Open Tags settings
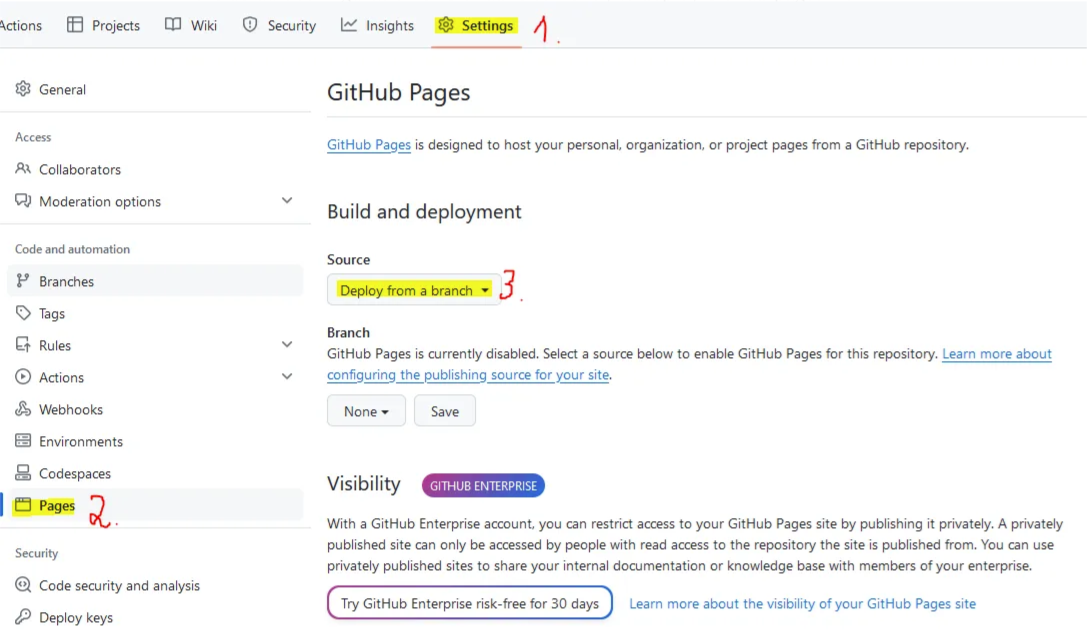1087x633 pixels. click(x=52, y=313)
